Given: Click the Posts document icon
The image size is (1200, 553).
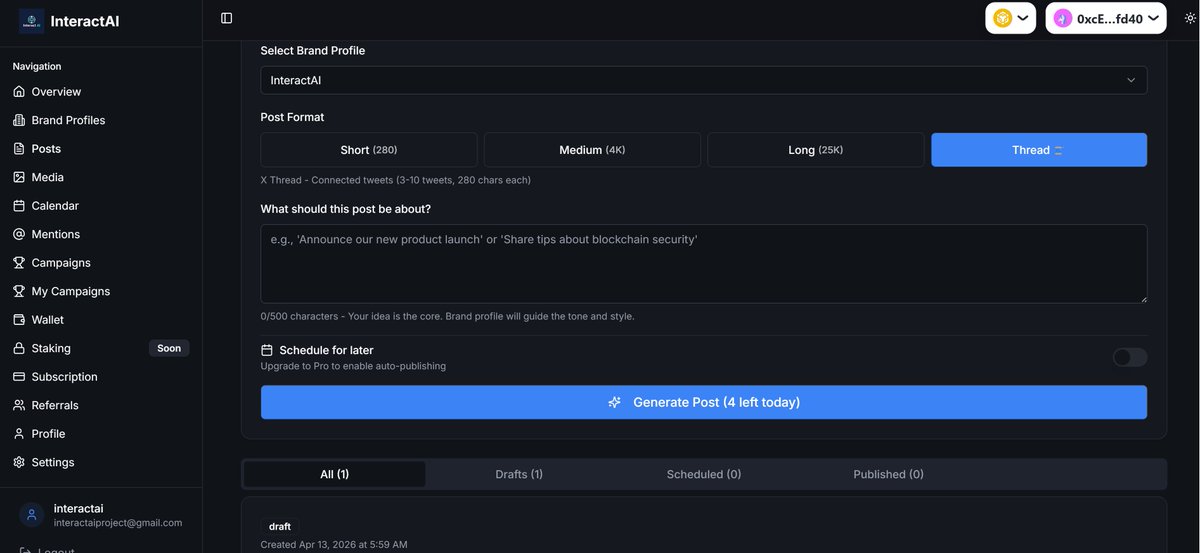Looking at the screenshot, I should pyautogui.click(x=19, y=148).
